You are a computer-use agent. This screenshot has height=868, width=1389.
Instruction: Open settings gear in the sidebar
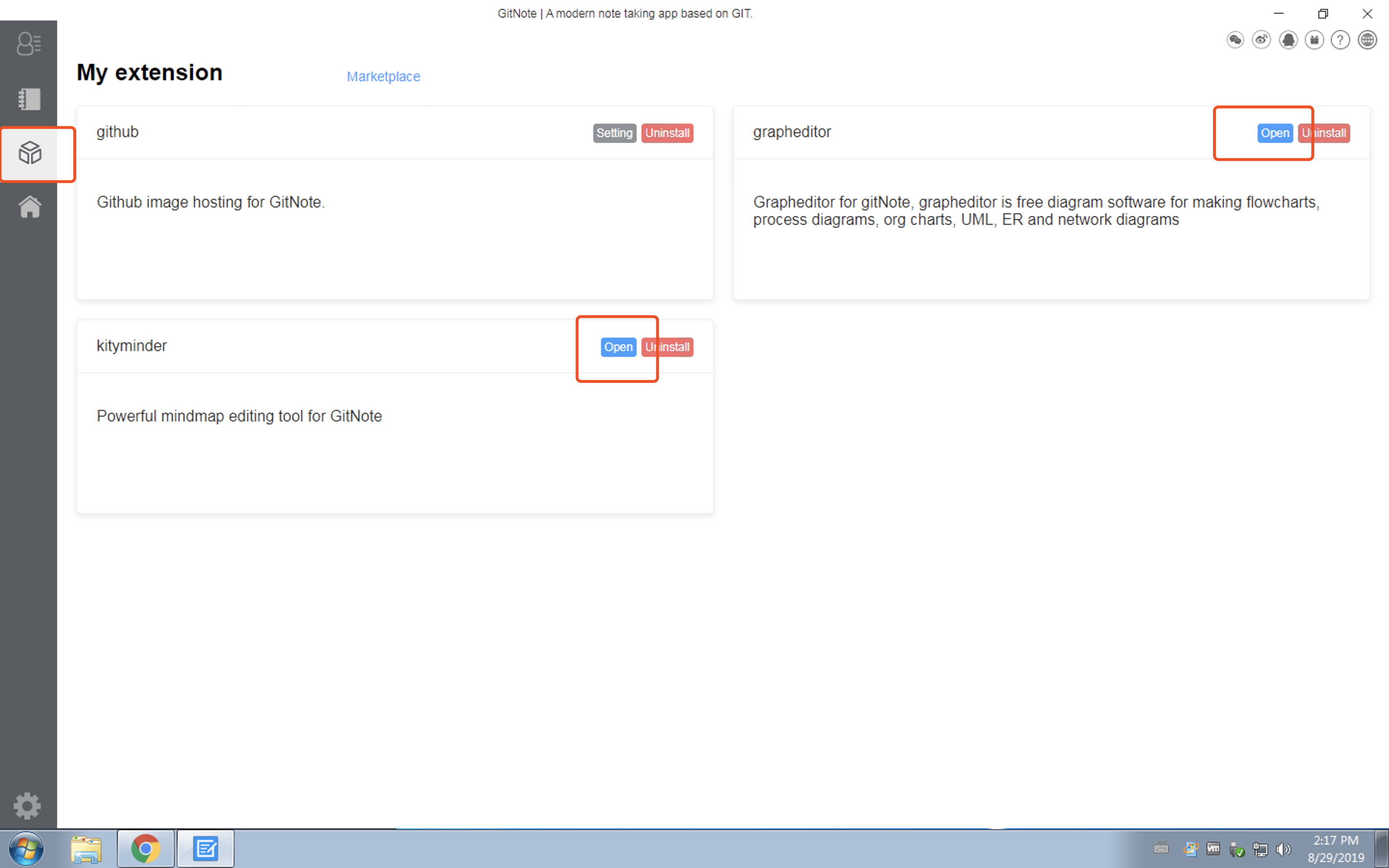pos(27,806)
